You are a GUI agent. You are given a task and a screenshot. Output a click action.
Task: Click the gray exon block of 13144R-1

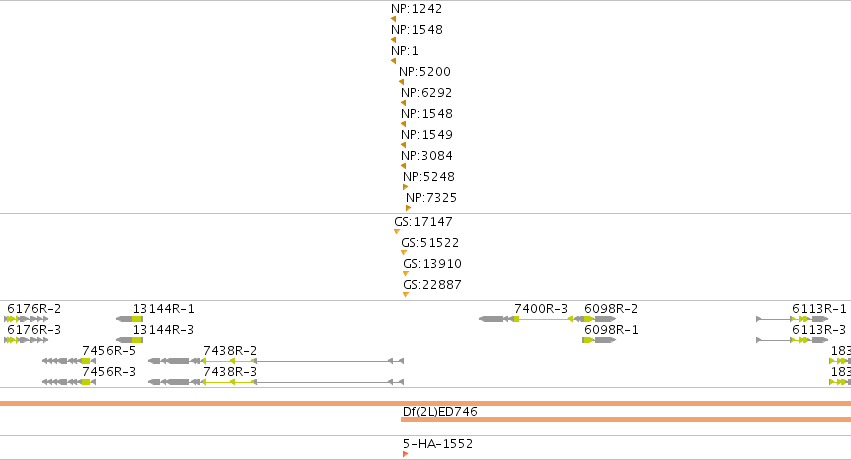coord(125,319)
